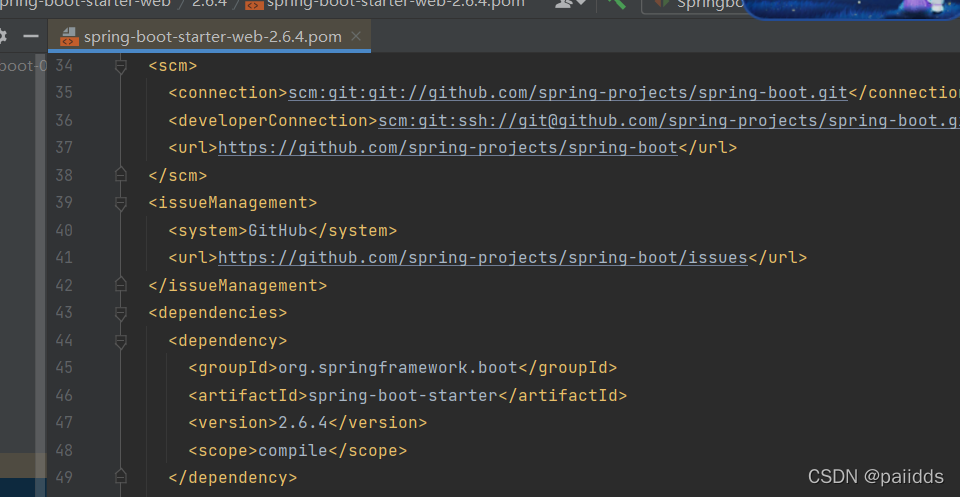Viewport: 960px width, 497px height.
Task: Click the spring-boot-starter-web-2.6.4.pom breadcrumb
Action: [x=384, y=3]
